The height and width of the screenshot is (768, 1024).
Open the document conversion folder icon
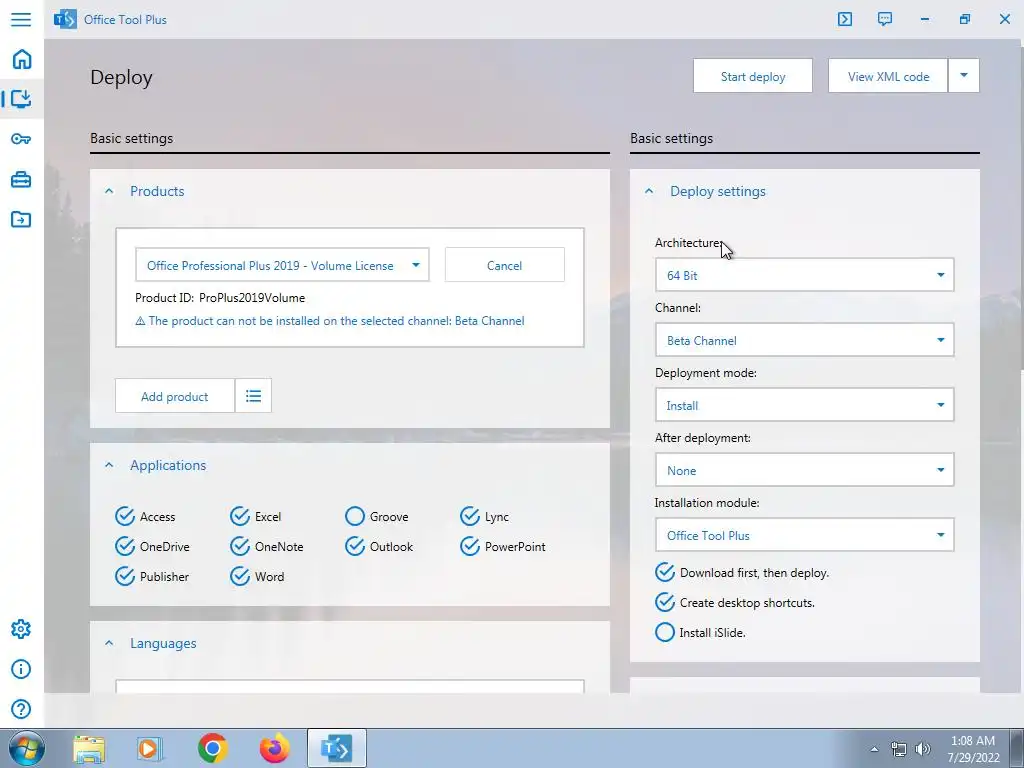point(21,219)
